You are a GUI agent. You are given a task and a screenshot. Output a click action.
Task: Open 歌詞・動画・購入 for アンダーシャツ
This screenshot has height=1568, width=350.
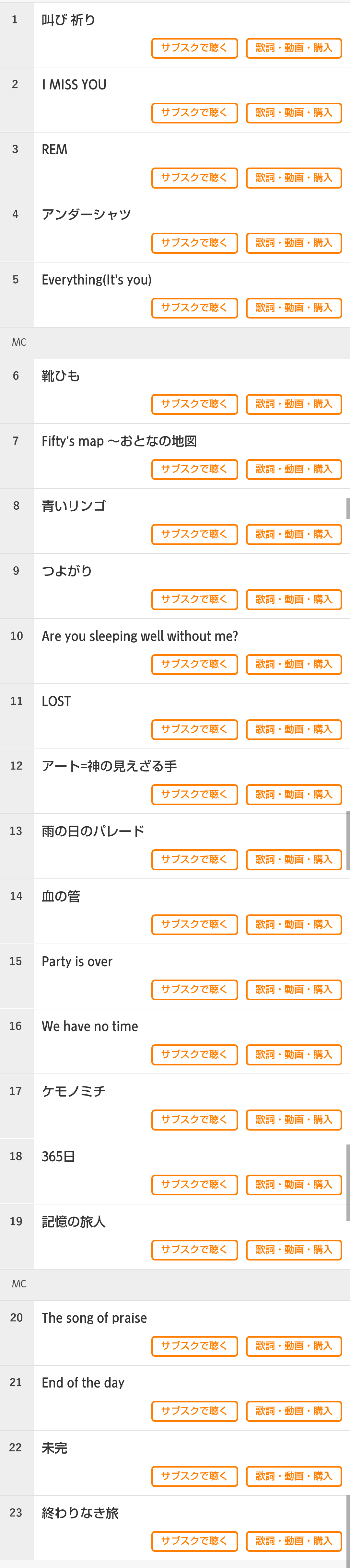coord(293,243)
